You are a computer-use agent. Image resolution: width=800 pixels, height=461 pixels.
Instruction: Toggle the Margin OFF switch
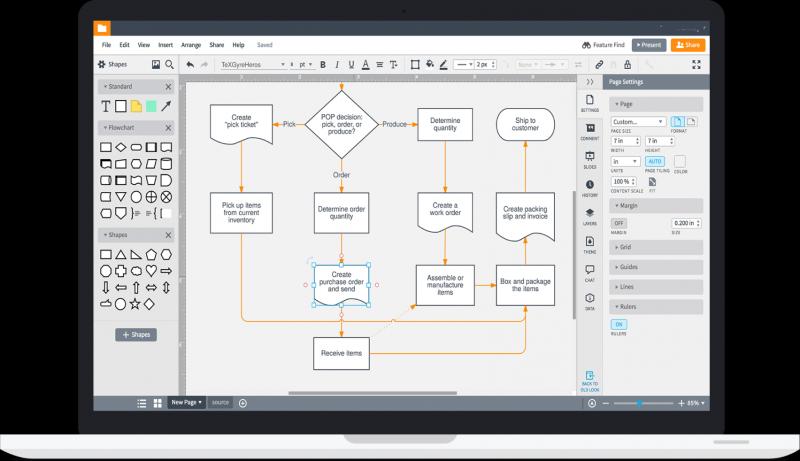(619, 222)
